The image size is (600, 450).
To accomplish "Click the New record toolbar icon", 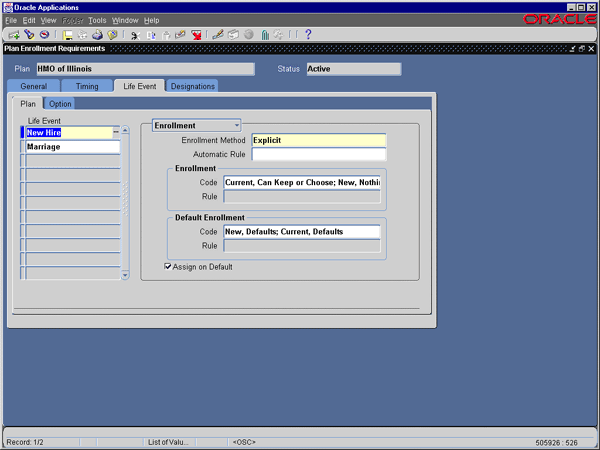I will pos(14,35).
